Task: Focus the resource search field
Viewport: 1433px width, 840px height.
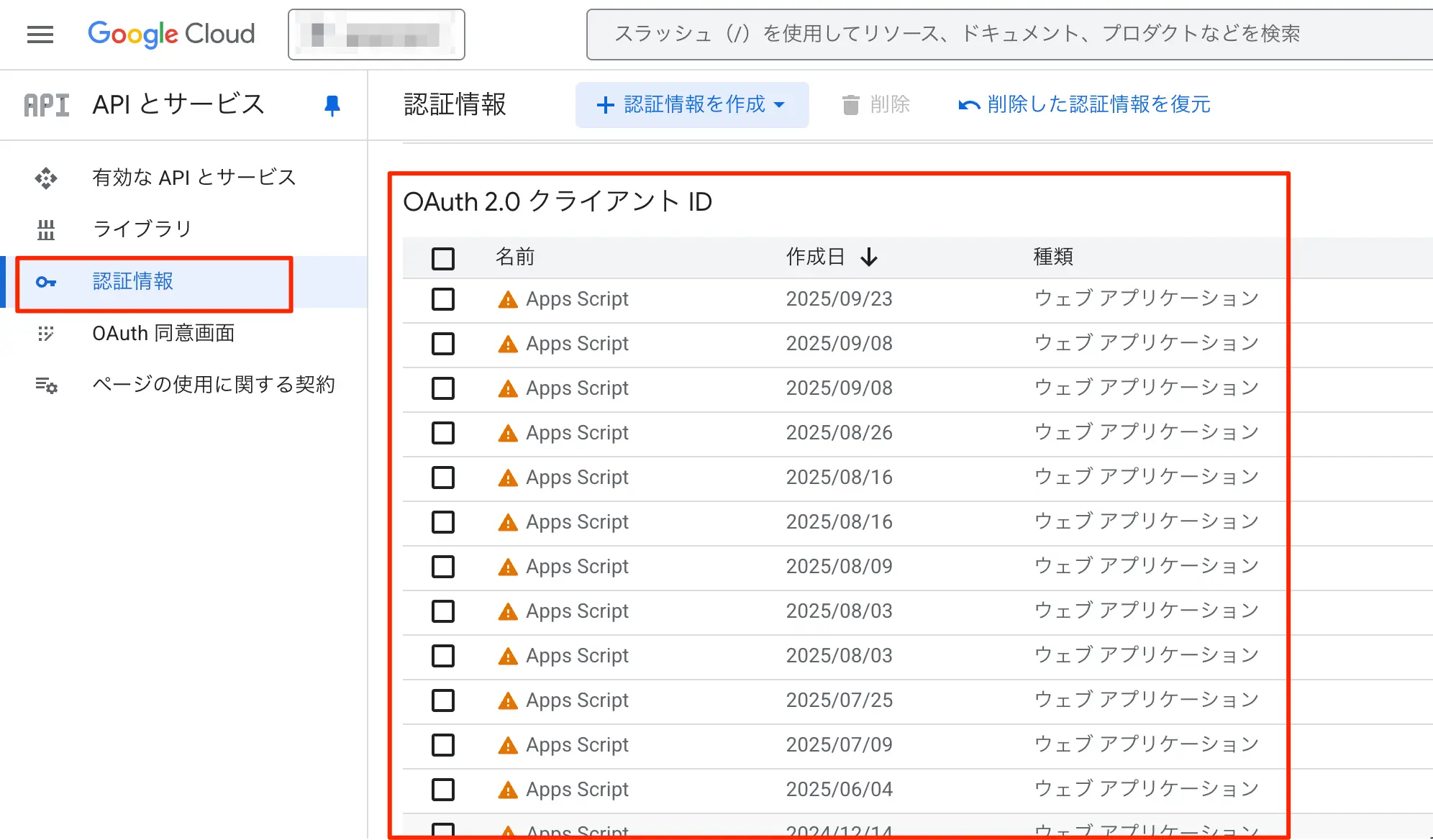Action: [x=1007, y=34]
